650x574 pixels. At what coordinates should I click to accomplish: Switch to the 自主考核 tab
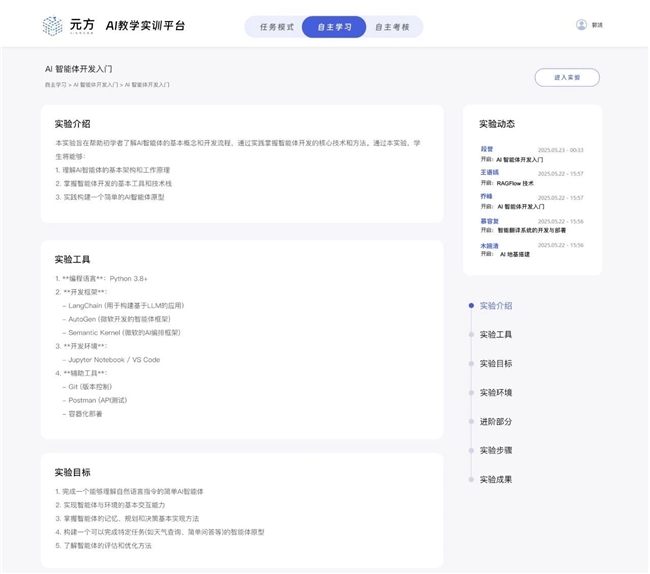pyautogui.click(x=392, y=27)
